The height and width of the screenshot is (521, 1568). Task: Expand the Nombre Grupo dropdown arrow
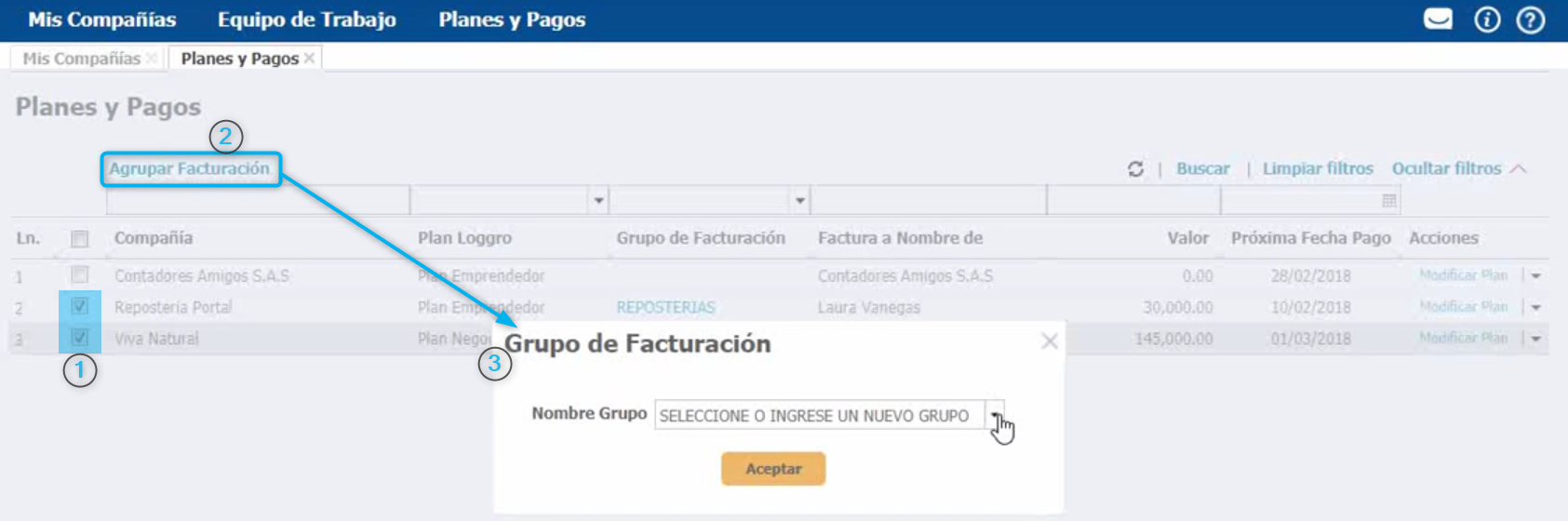995,416
